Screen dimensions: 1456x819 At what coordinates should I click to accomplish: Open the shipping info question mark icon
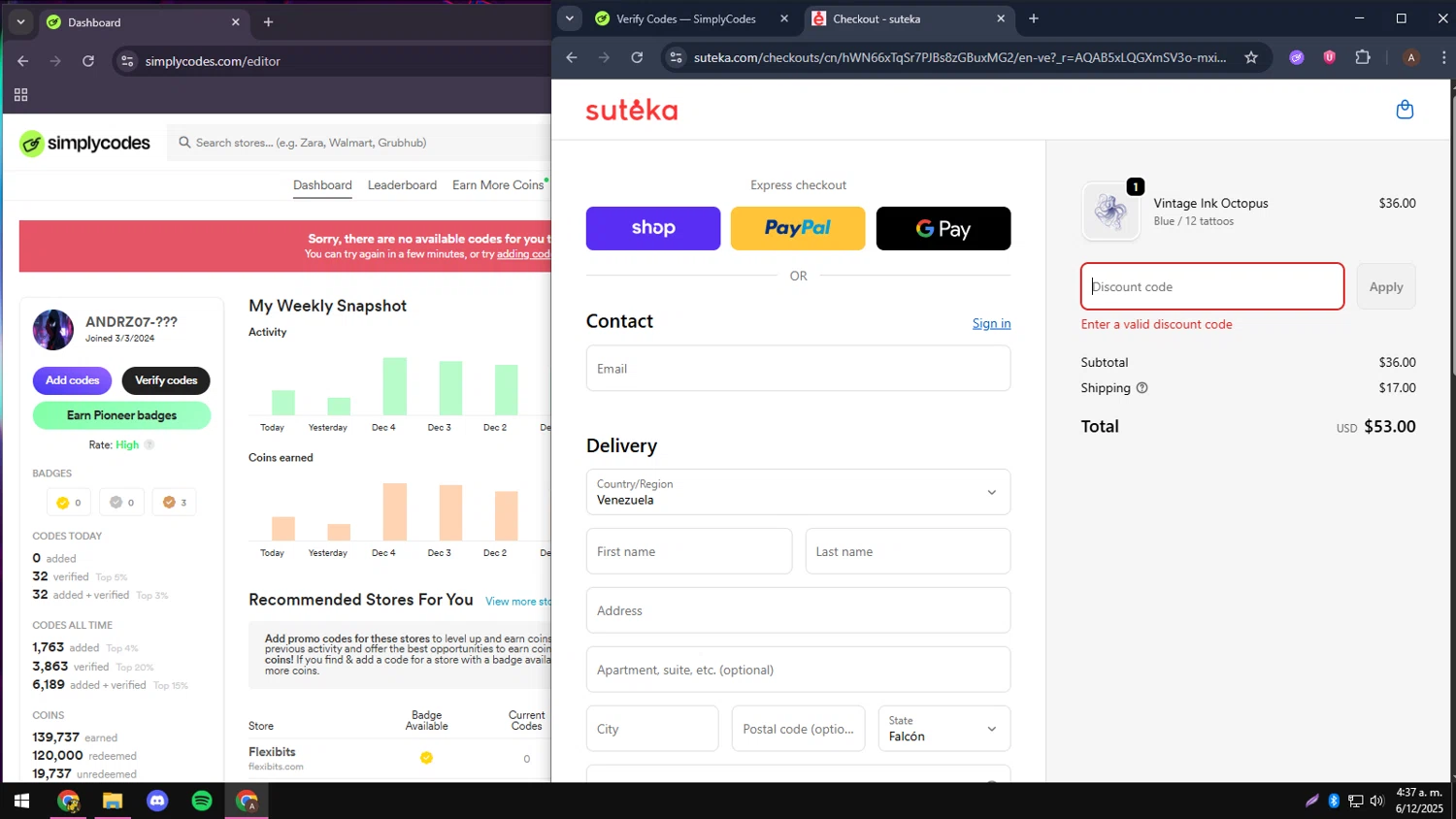pyautogui.click(x=1142, y=387)
